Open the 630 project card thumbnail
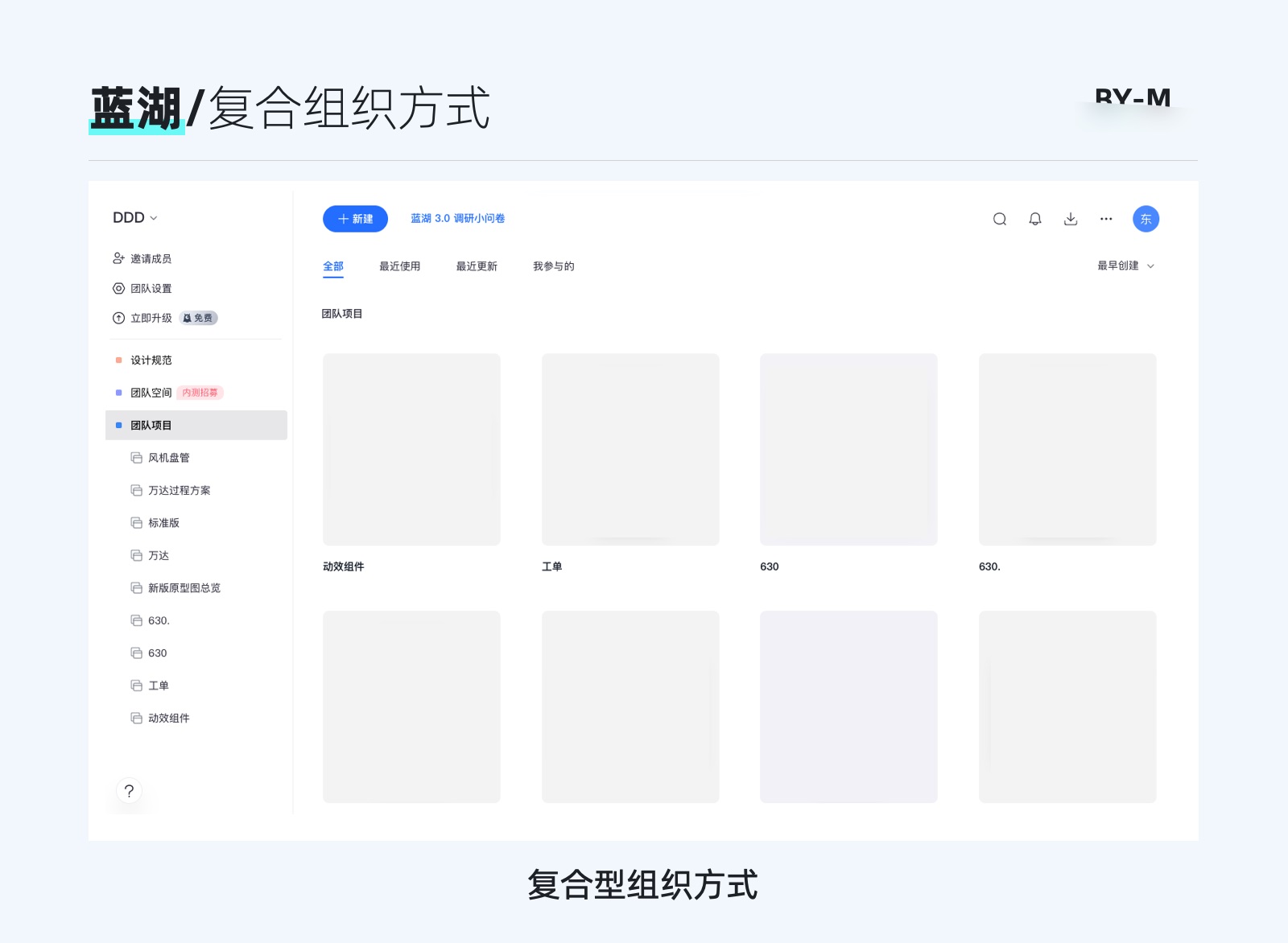The image size is (1288, 943). 848,449
